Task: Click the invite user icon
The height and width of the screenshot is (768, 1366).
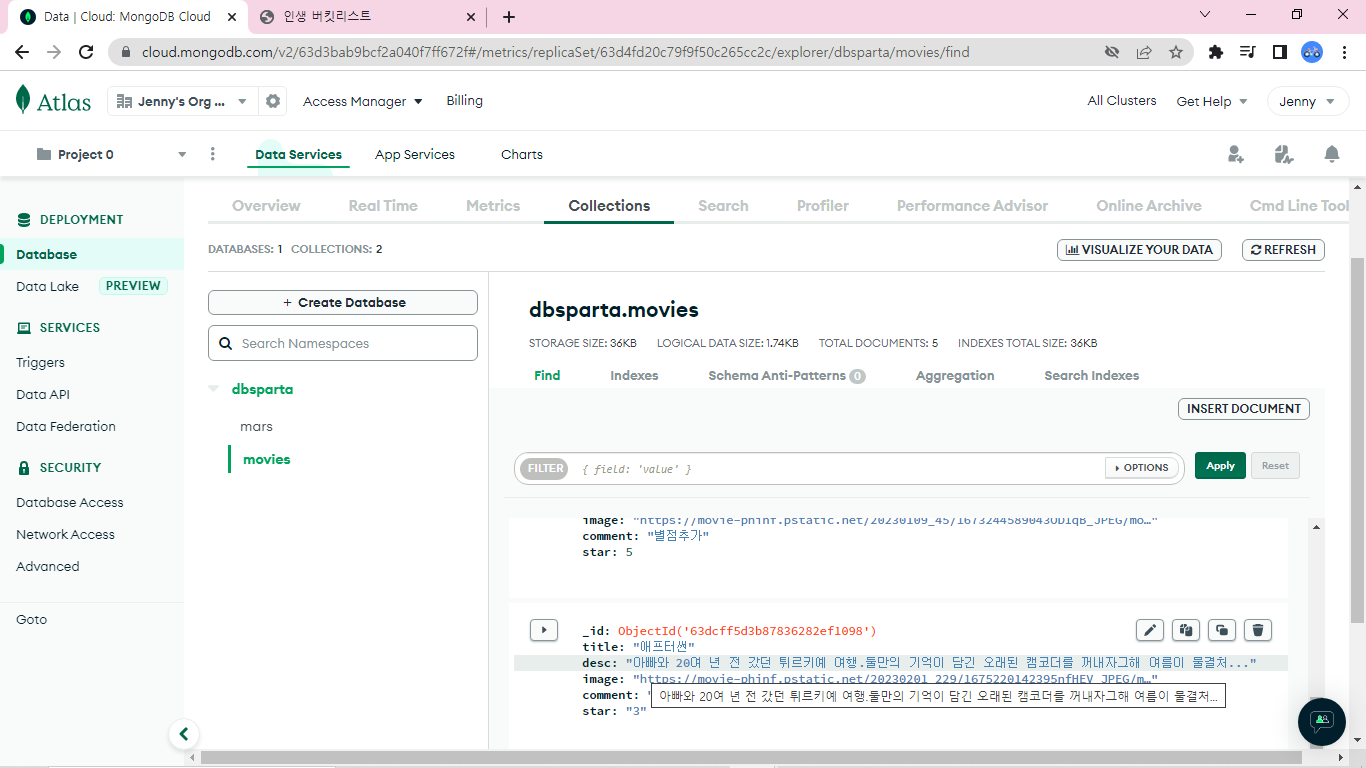Action: (1236, 154)
